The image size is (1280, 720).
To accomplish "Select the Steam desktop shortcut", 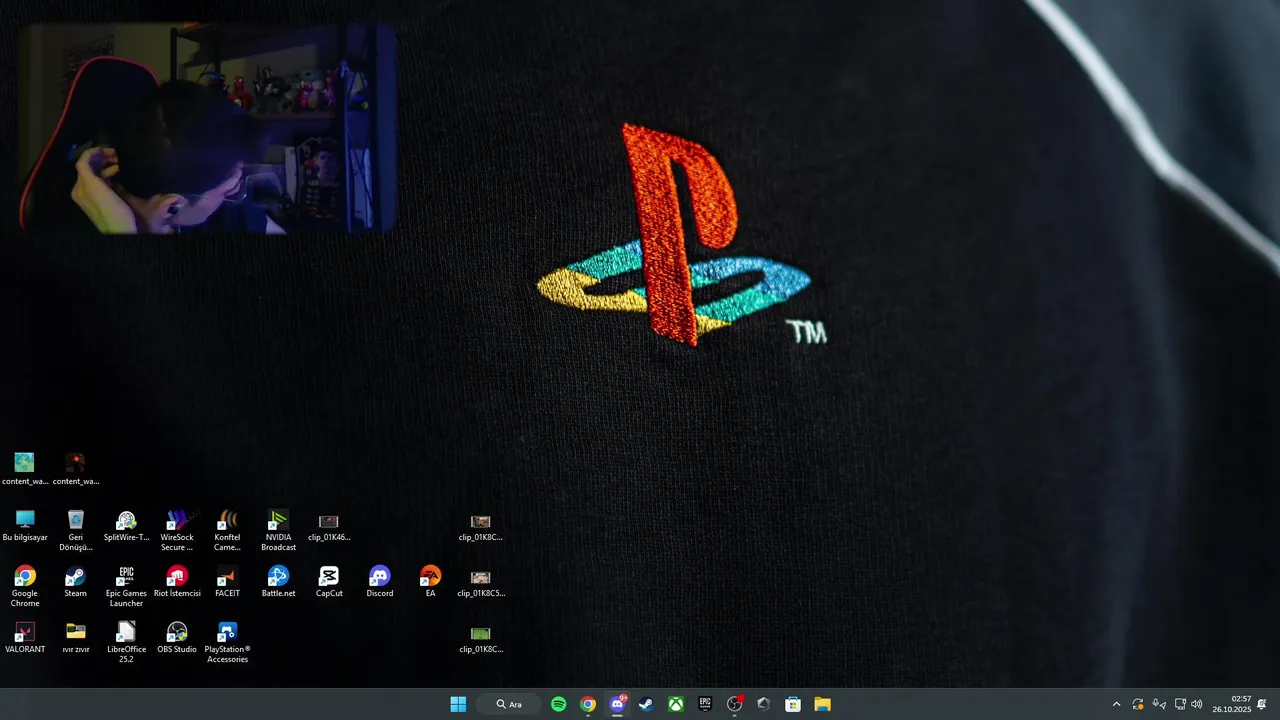I will click(x=75, y=582).
